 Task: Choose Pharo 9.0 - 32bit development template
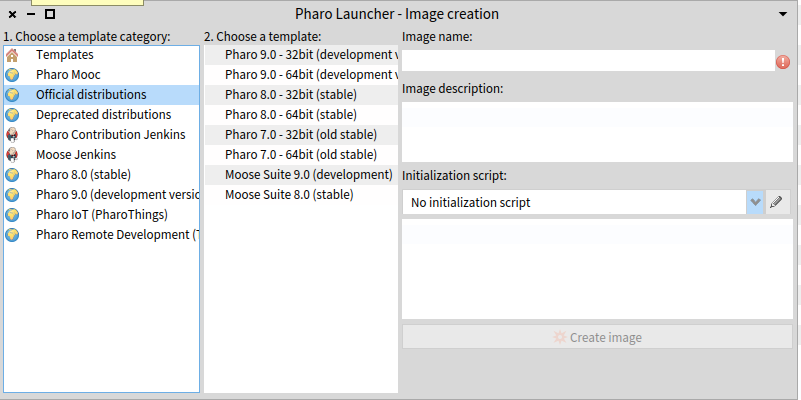(x=301, y=55)
